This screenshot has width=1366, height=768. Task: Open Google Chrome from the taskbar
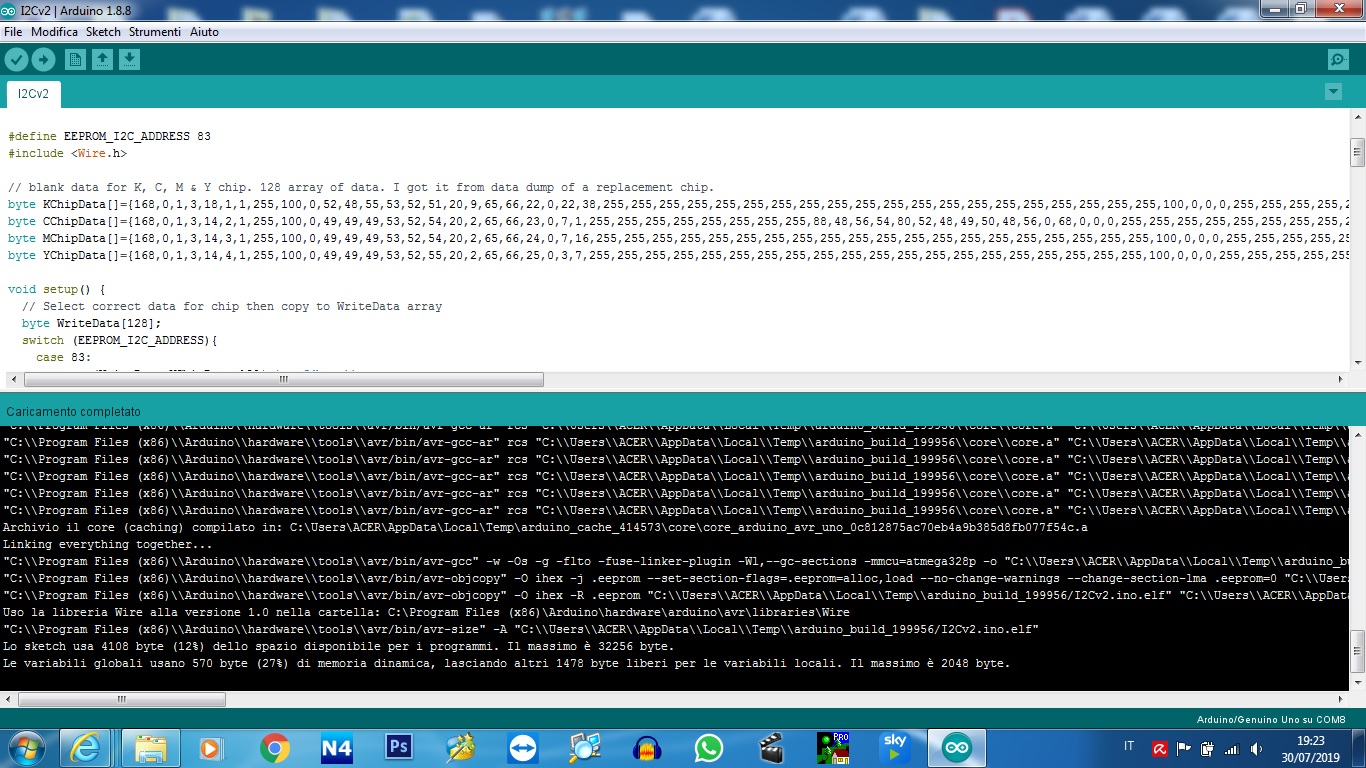pos(274,748)
